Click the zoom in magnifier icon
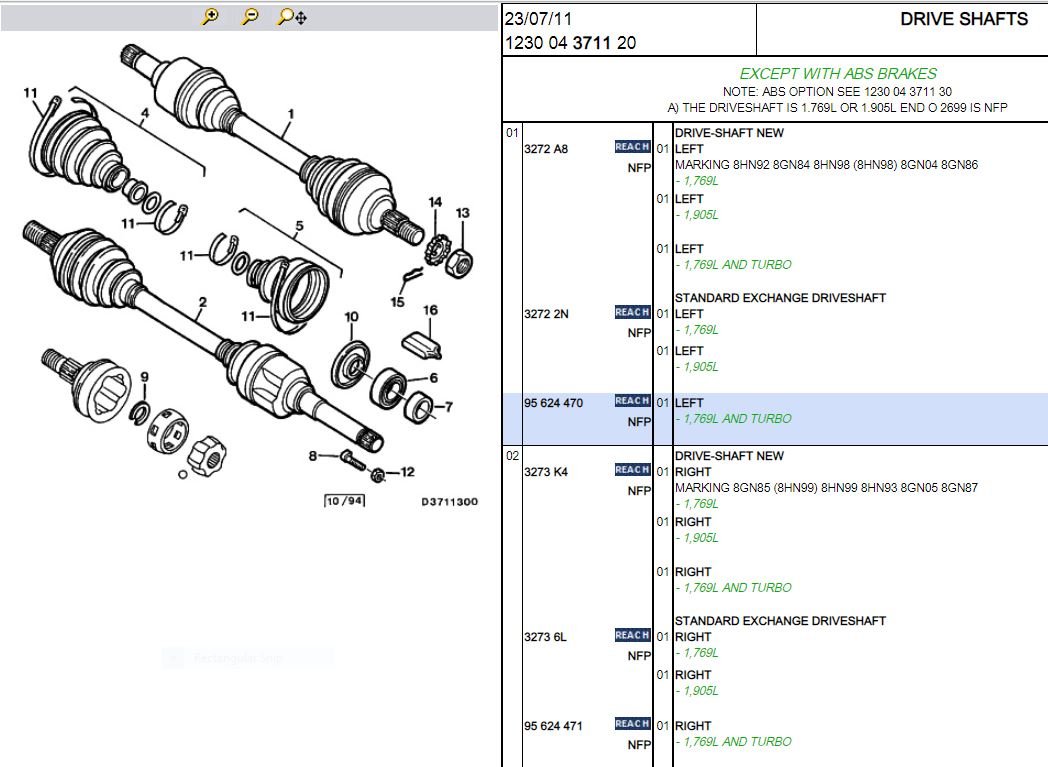 click(x=210, y=17)
